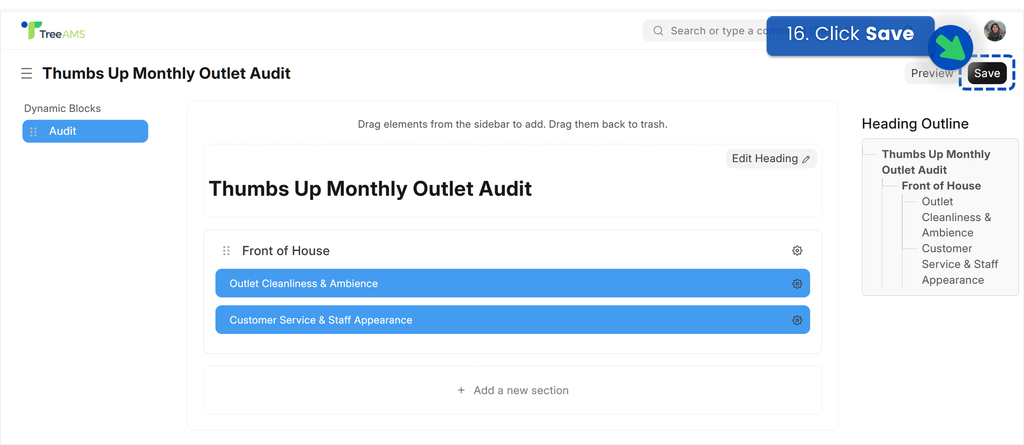This screenshot has width=1024, height=445.
Task: Open the hamburger sidebar menu
Action: 27,73
